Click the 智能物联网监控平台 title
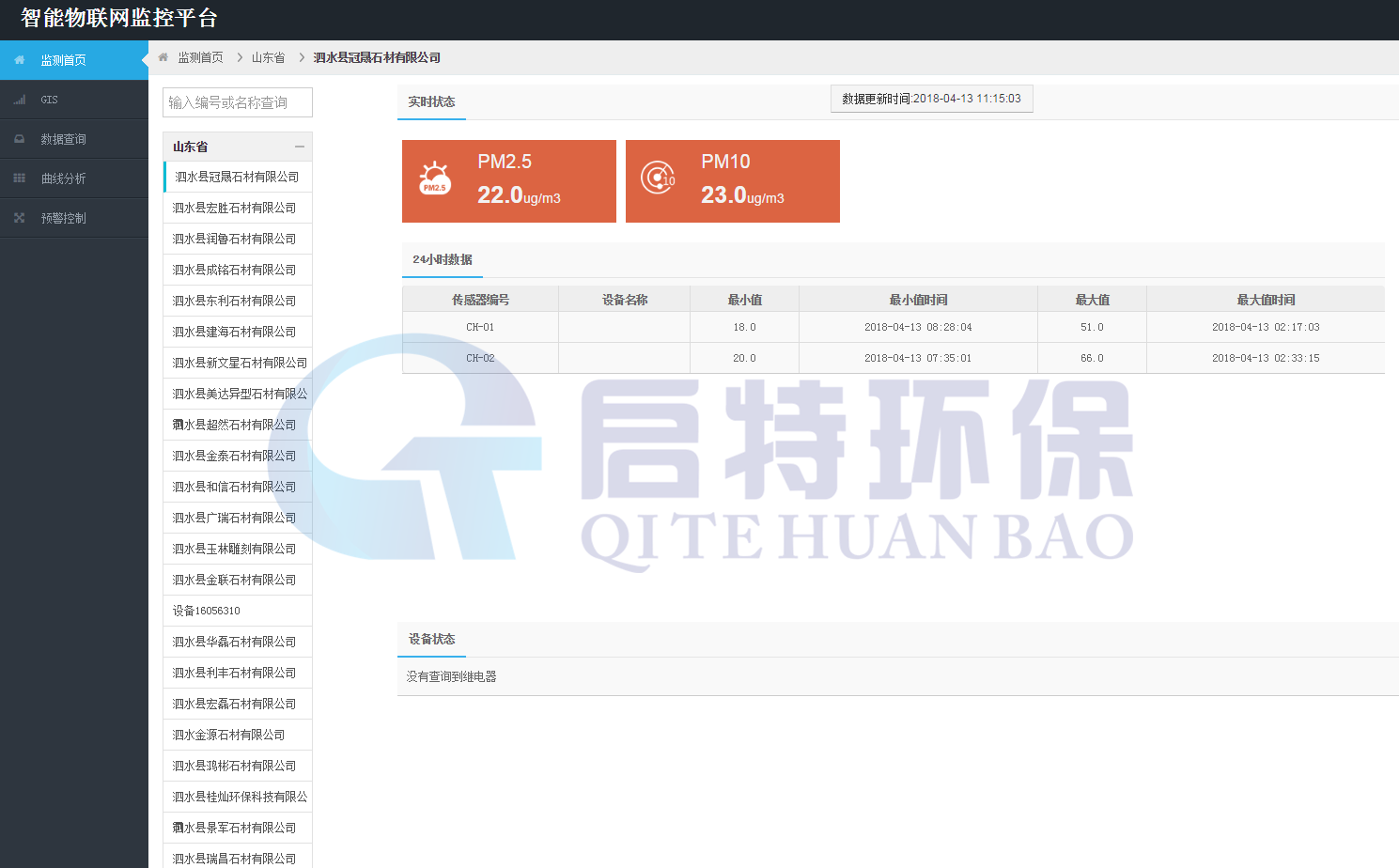The width and height of the screenshot is (1399, 868). pos(119,18)
